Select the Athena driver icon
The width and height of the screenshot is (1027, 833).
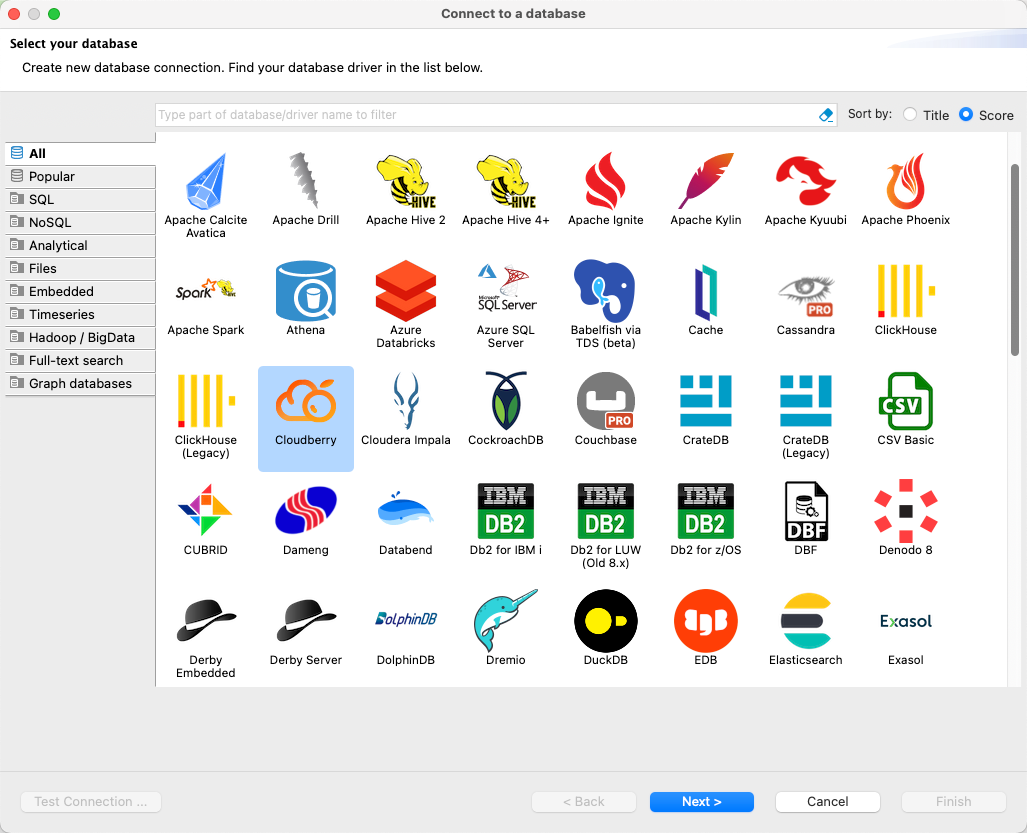pos(305,291)
